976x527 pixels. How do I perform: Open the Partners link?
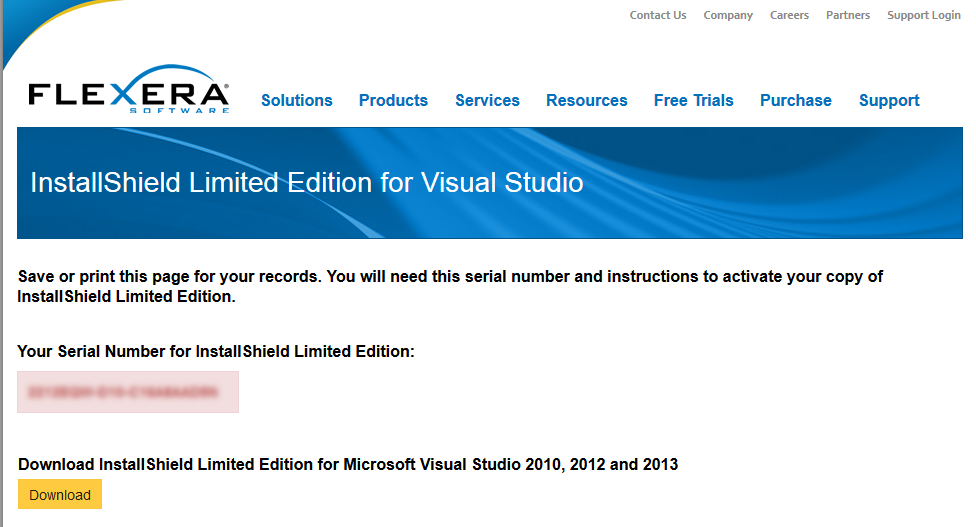pyautogui.click(x=848, y=15)
